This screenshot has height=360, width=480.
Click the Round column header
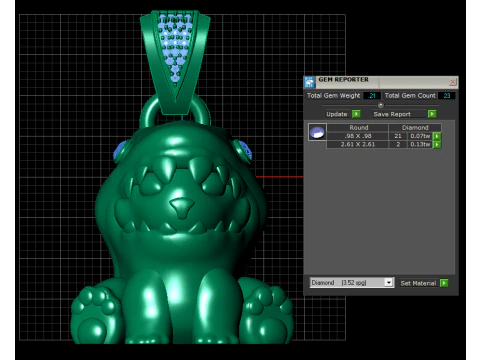358,128
